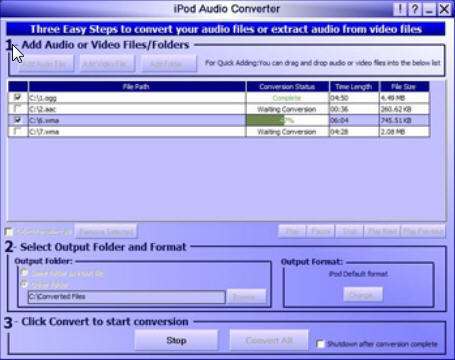This screenshot has width=455, height=360.
Task: Stop the conversion with the large Stop button
Action: tap(176, 340)
